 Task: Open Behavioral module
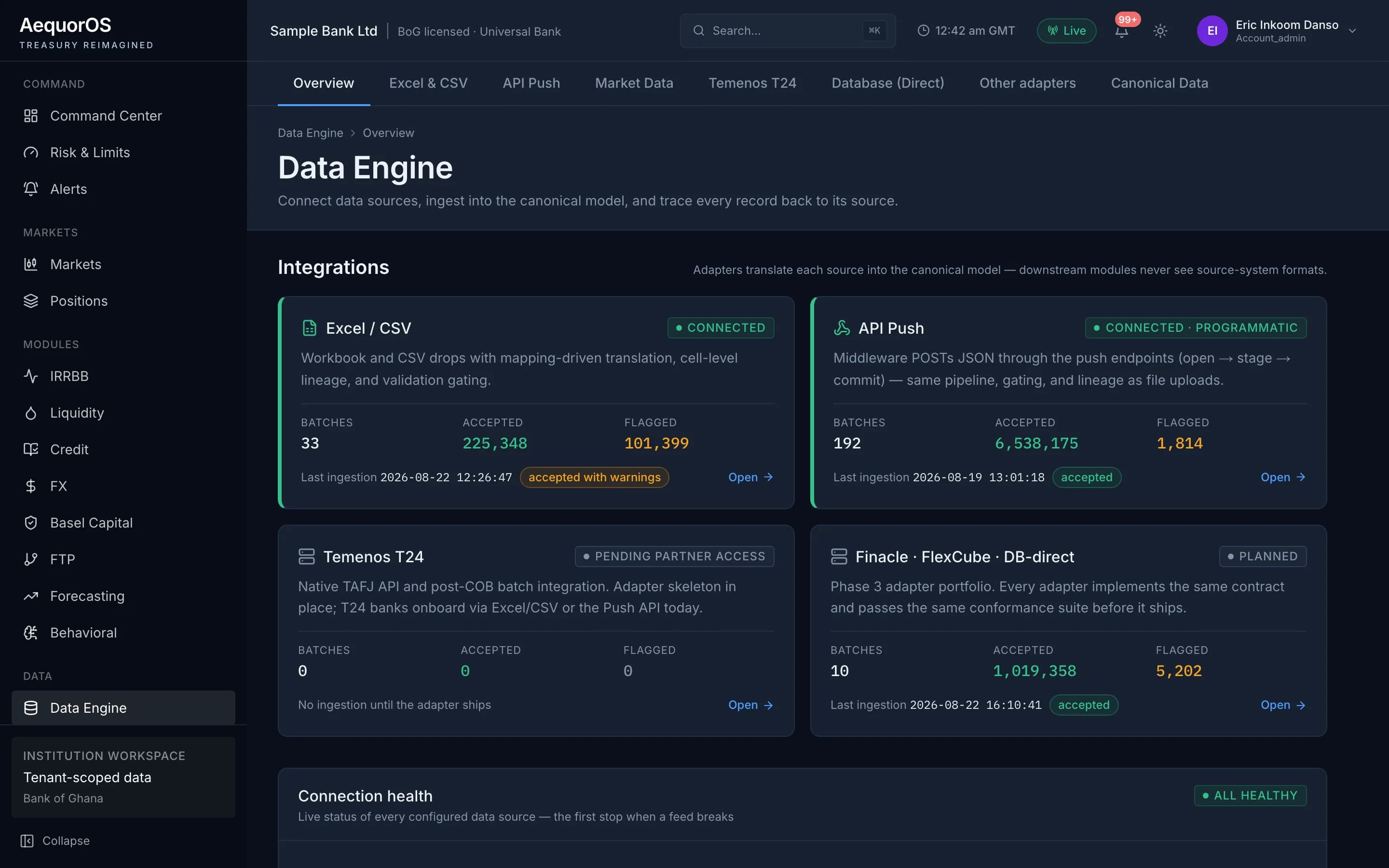click(x=123, y=633)
